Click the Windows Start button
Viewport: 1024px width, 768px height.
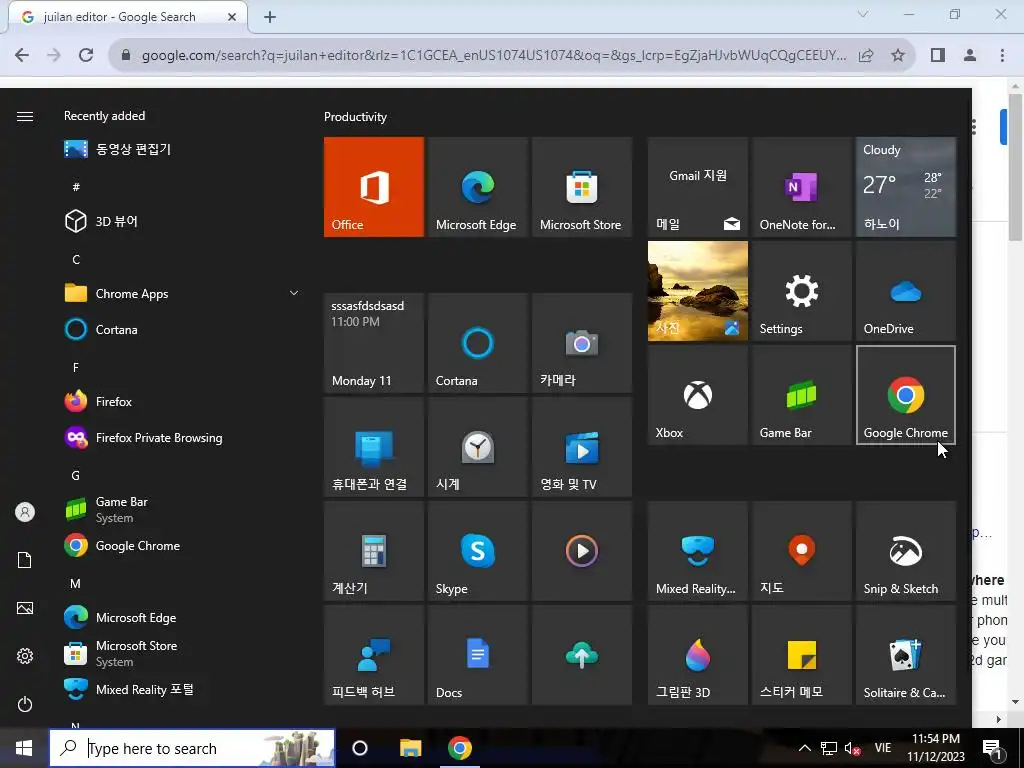(x=24, y=748)
